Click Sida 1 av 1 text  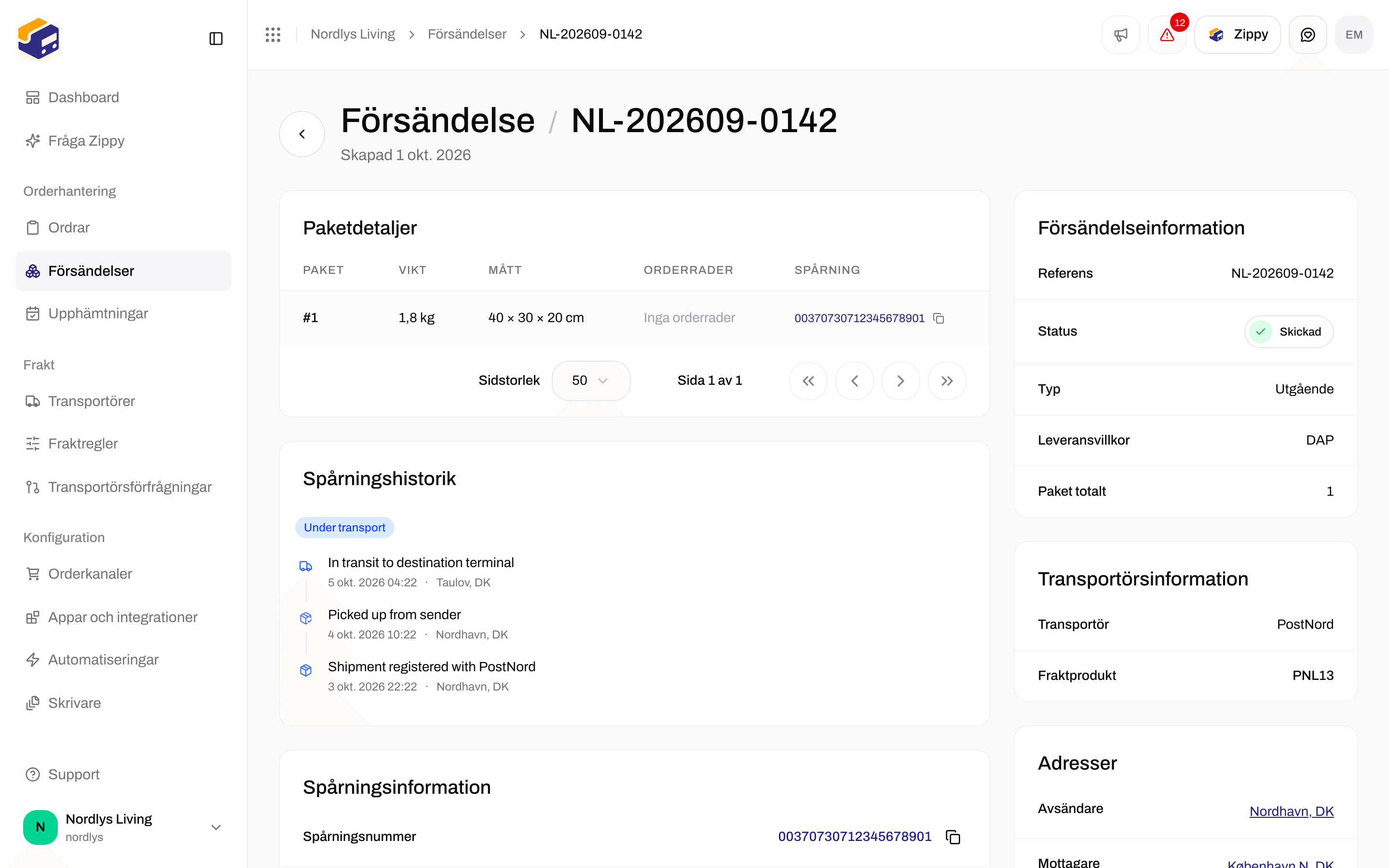click(x=709, y=380)
